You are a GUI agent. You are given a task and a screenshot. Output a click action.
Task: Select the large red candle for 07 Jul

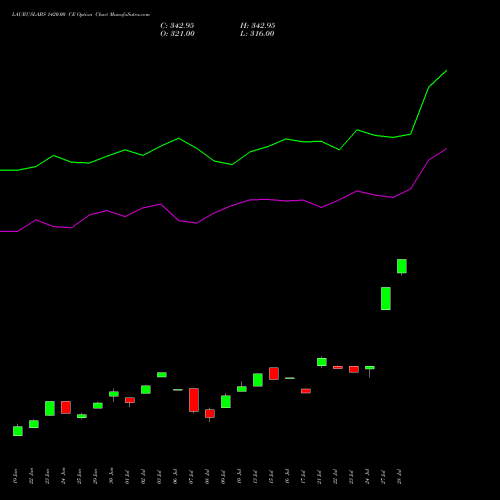point(194,400)
